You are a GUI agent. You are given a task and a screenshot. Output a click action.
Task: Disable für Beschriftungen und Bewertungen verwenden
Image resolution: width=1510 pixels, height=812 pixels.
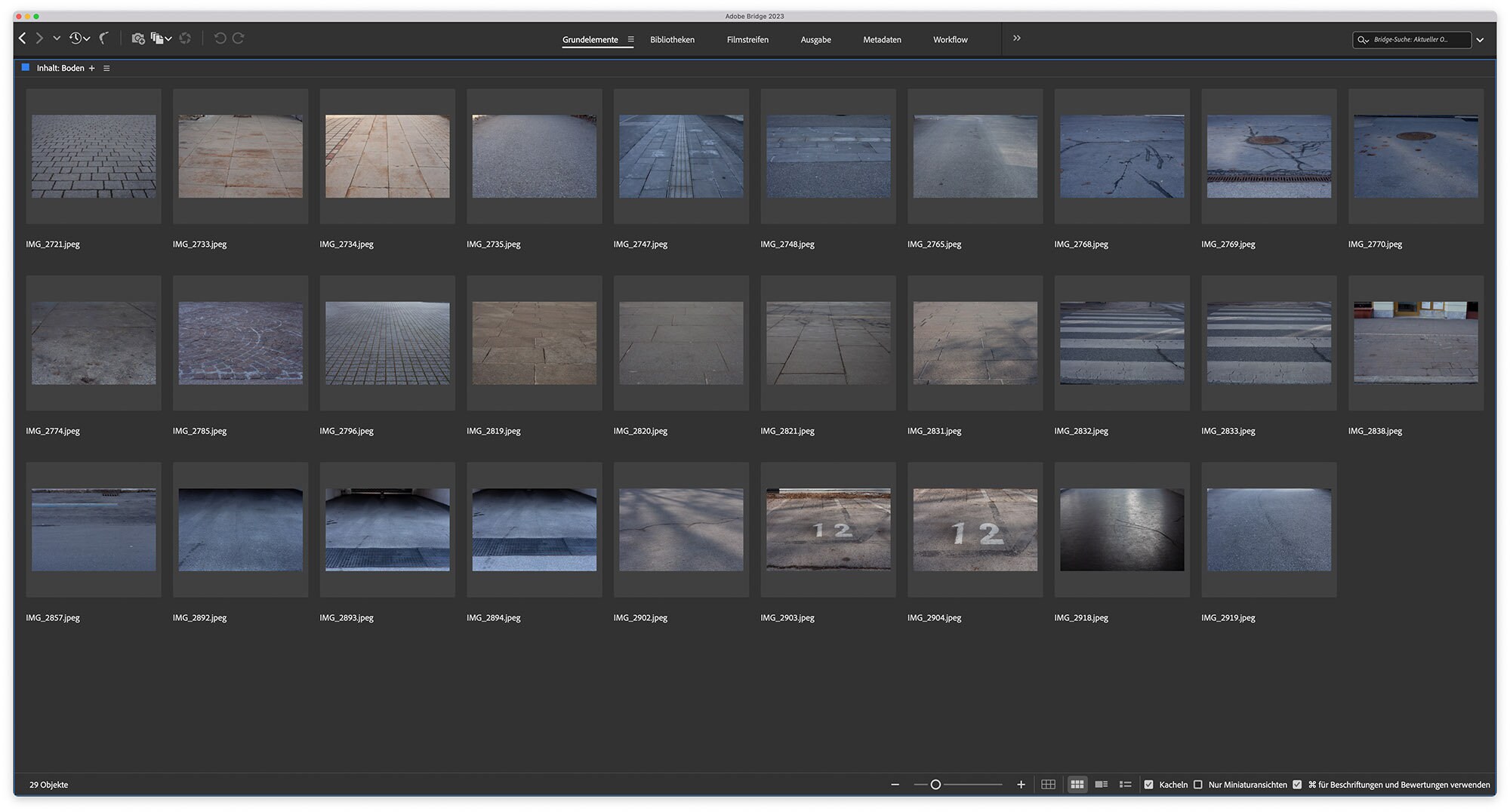[x=1297, y=785]
